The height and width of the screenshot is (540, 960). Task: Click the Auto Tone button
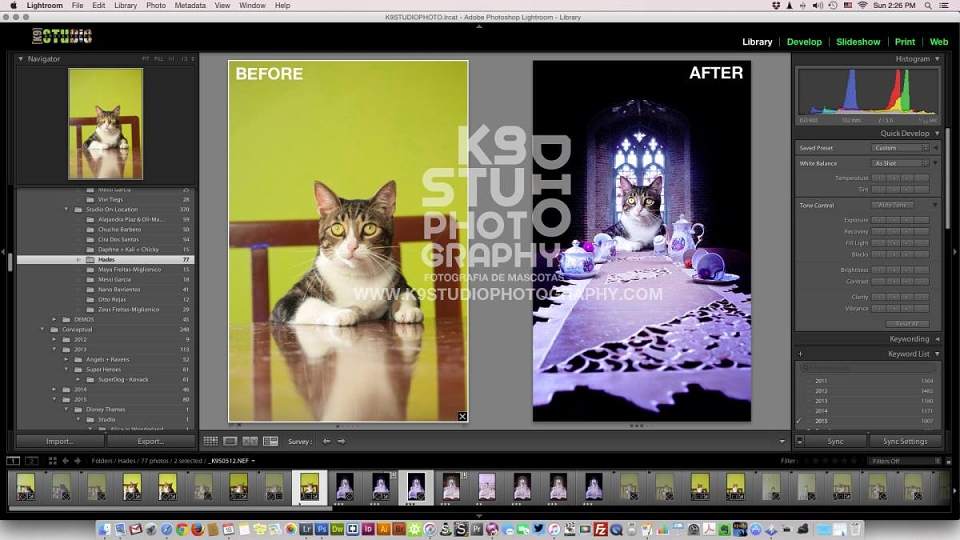893,205
